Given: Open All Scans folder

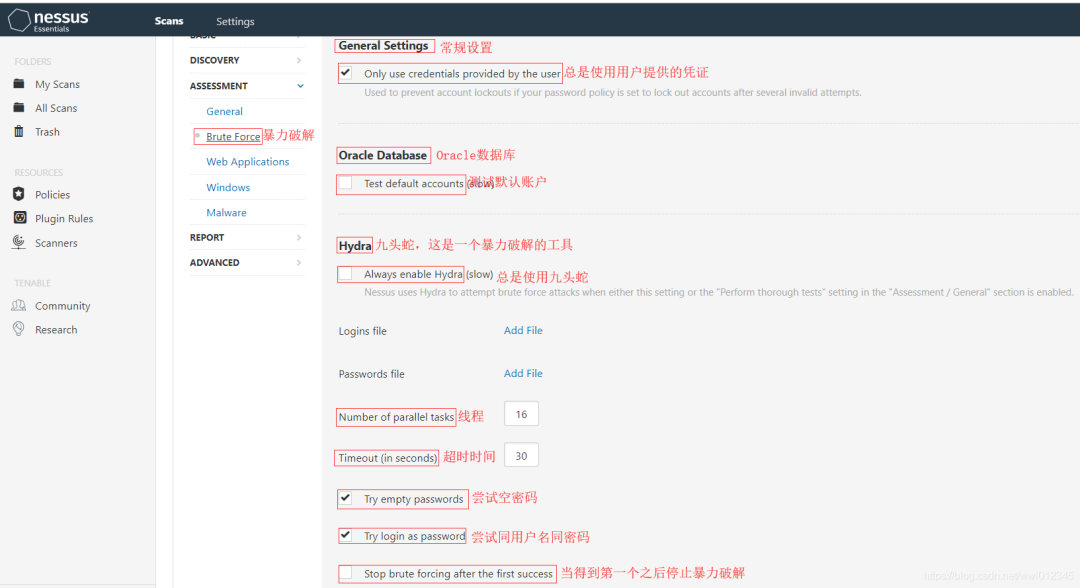Looking at the screenshot, I should coord(56,108).
